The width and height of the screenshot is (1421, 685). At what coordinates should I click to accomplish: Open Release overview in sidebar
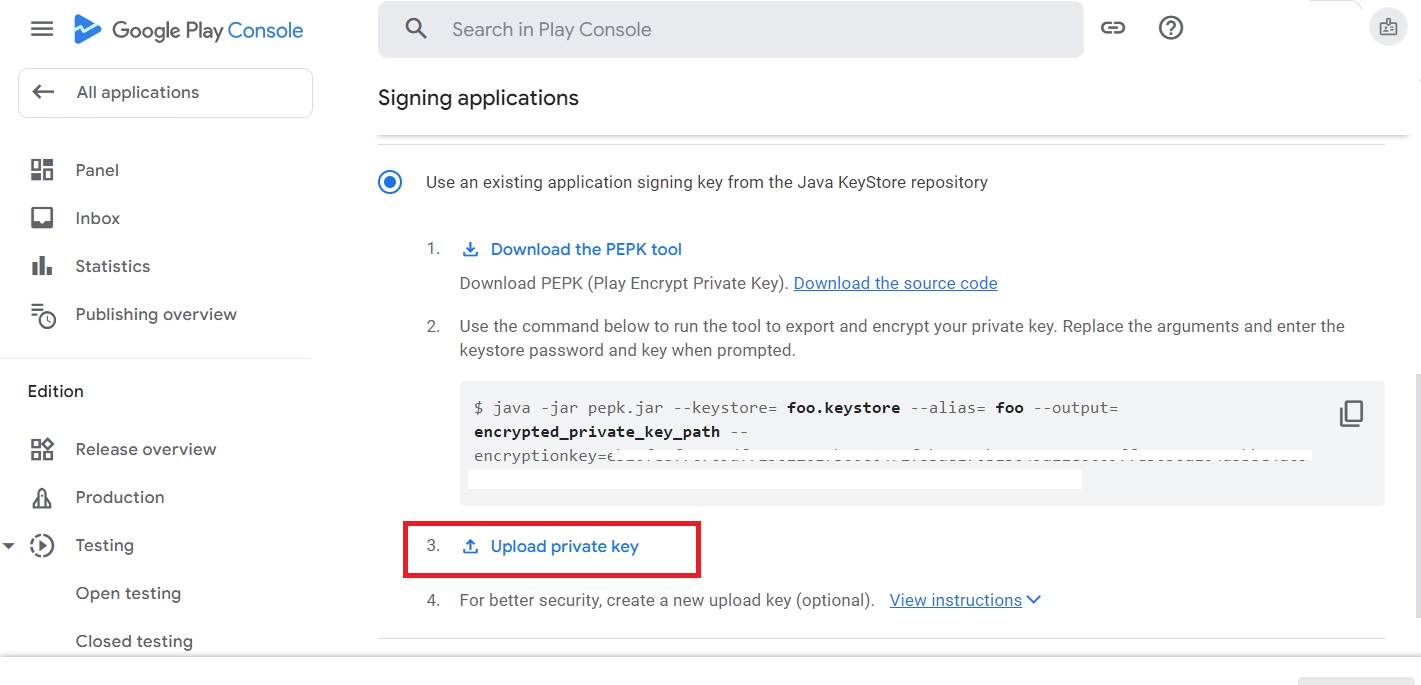145,449
